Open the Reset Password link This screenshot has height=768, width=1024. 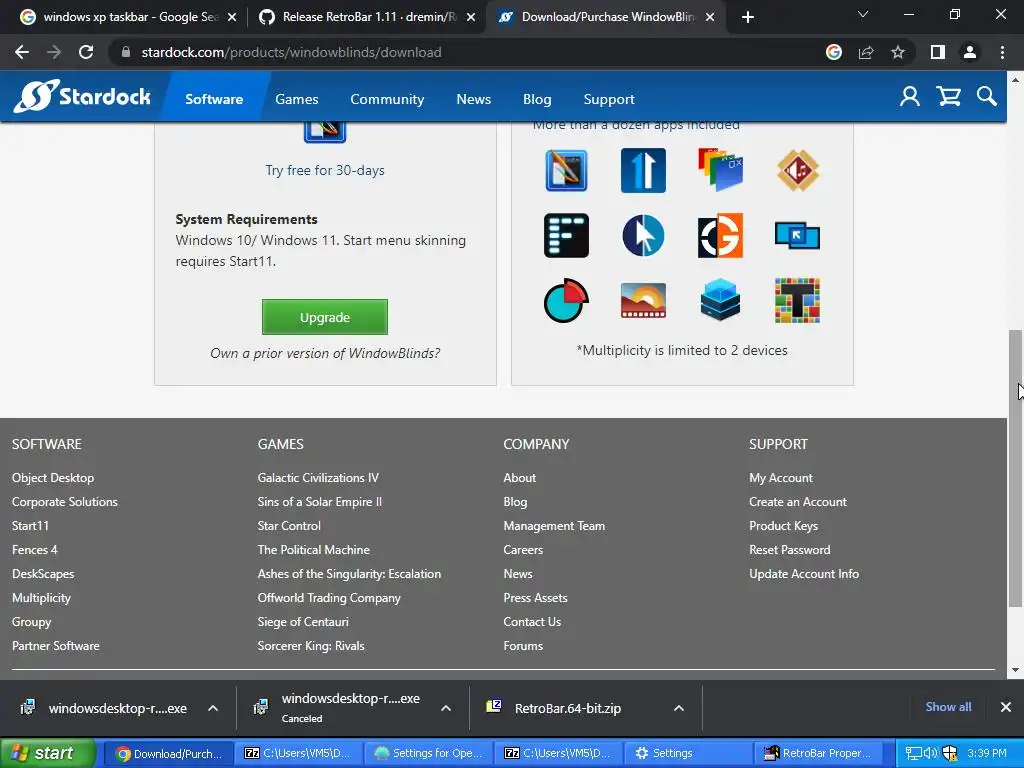(790, 550)
